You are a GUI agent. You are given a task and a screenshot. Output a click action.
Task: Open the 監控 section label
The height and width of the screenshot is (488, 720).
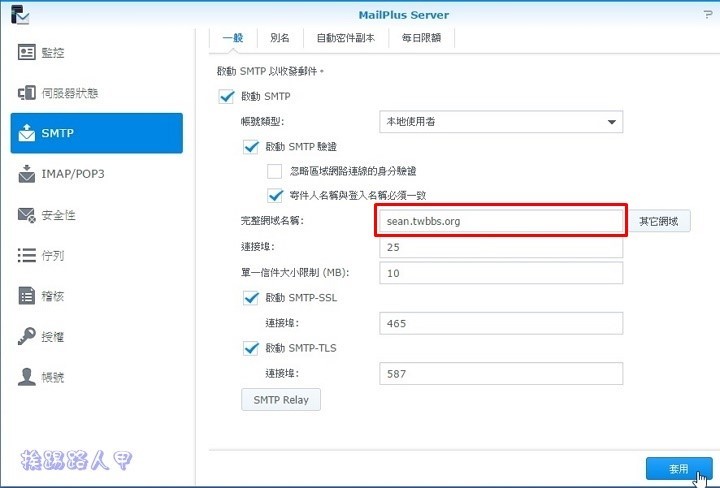[x=53, y=53]
